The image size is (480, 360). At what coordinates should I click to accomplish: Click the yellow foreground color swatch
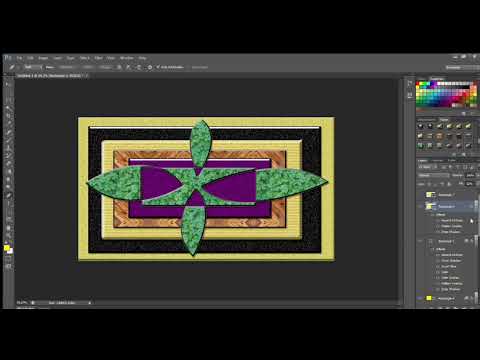tap(7, 248)
